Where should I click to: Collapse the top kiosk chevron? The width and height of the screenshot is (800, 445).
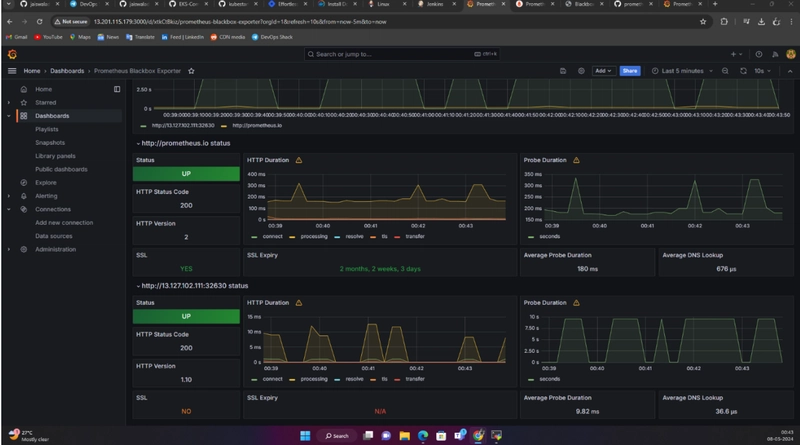point(790,71)
